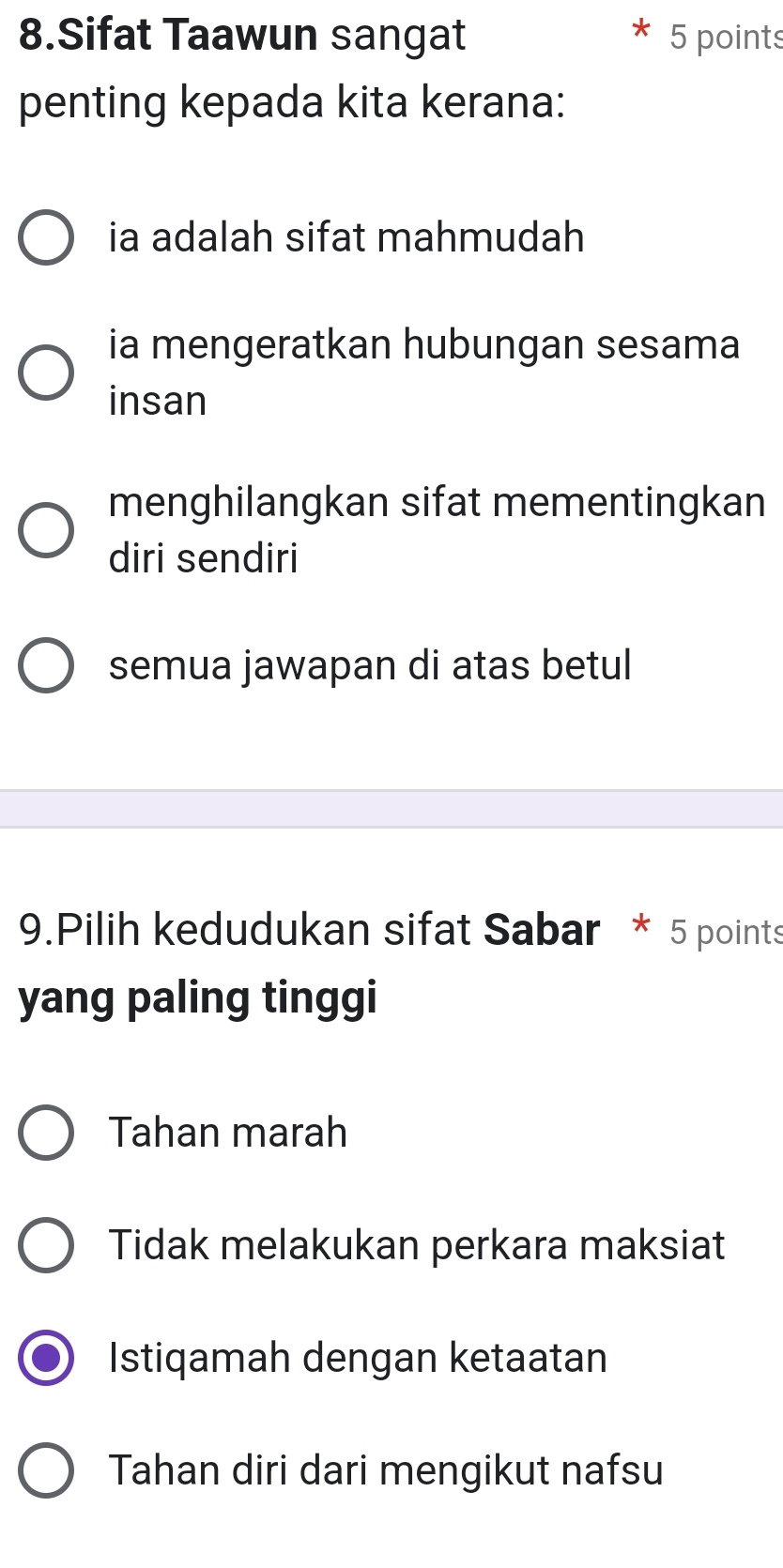Click the bold text "yang paling tinggi"
This screenshot has height=1568, width=783.
tap(197, 998)
